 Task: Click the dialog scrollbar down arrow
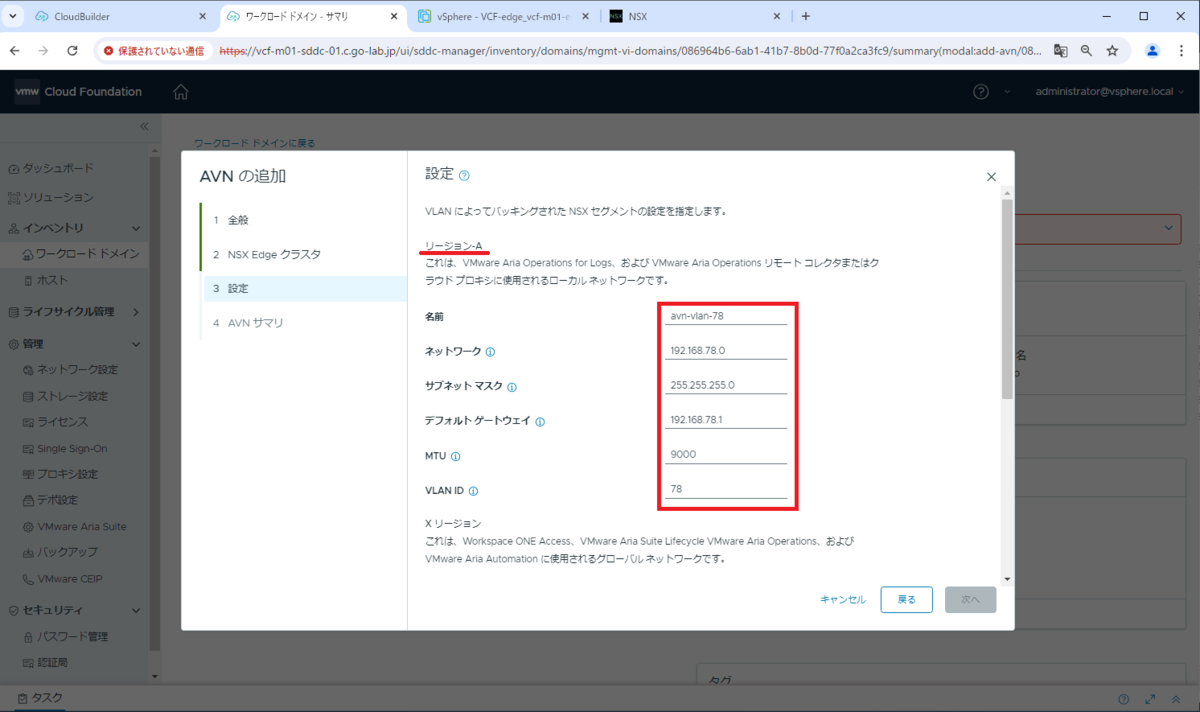click(x=1007, y=579)
